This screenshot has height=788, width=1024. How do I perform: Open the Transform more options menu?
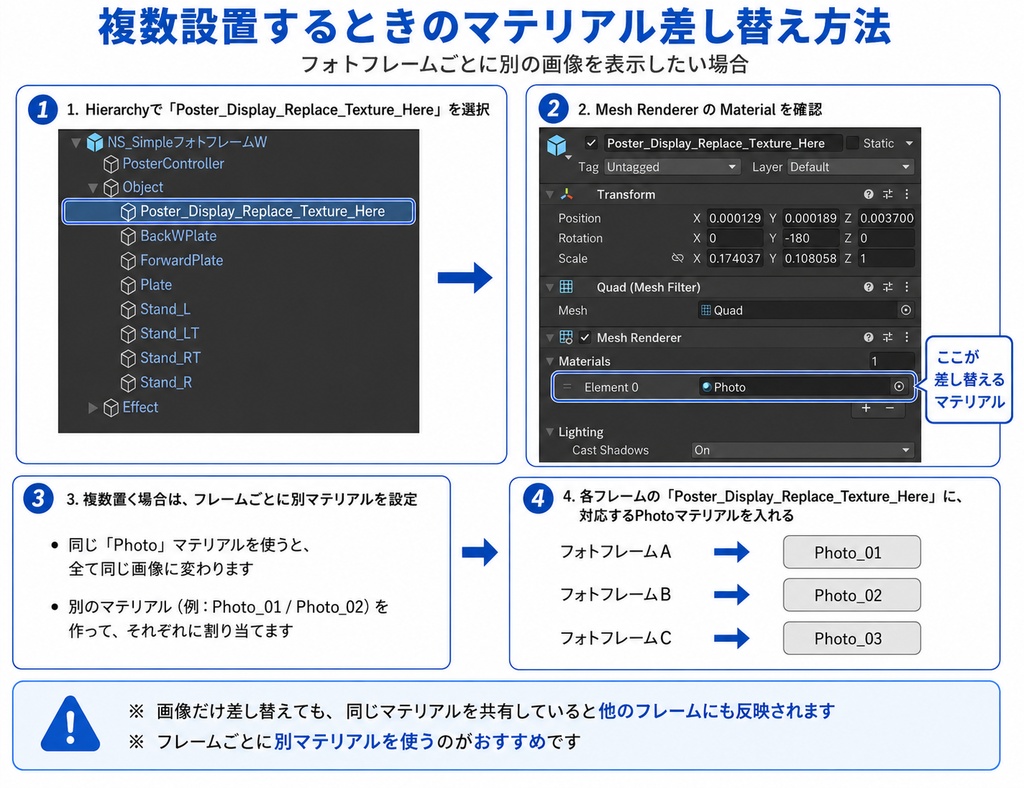click(906, 195)
